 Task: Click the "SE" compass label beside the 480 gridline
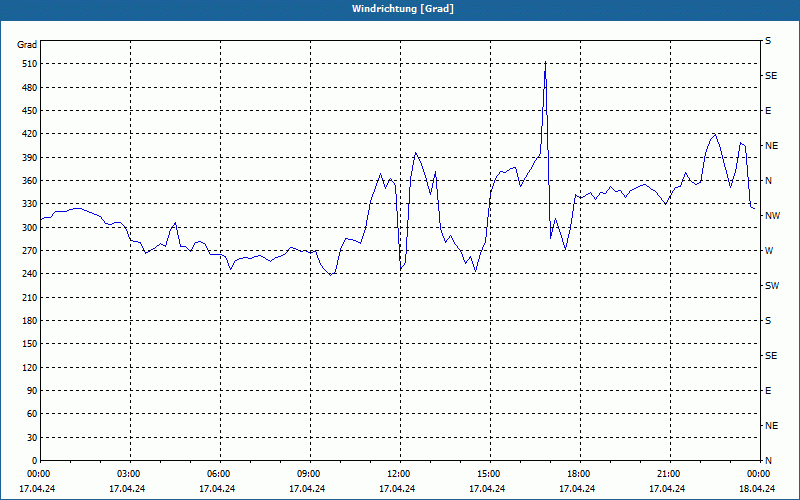coord(771,76)
